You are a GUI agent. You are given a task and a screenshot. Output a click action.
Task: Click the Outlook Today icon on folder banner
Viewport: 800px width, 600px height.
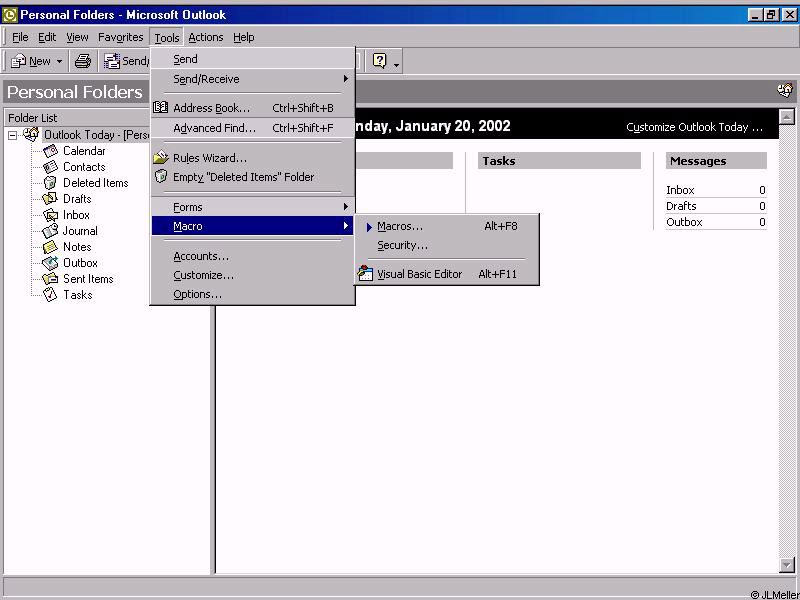click(x=785, y=91)
